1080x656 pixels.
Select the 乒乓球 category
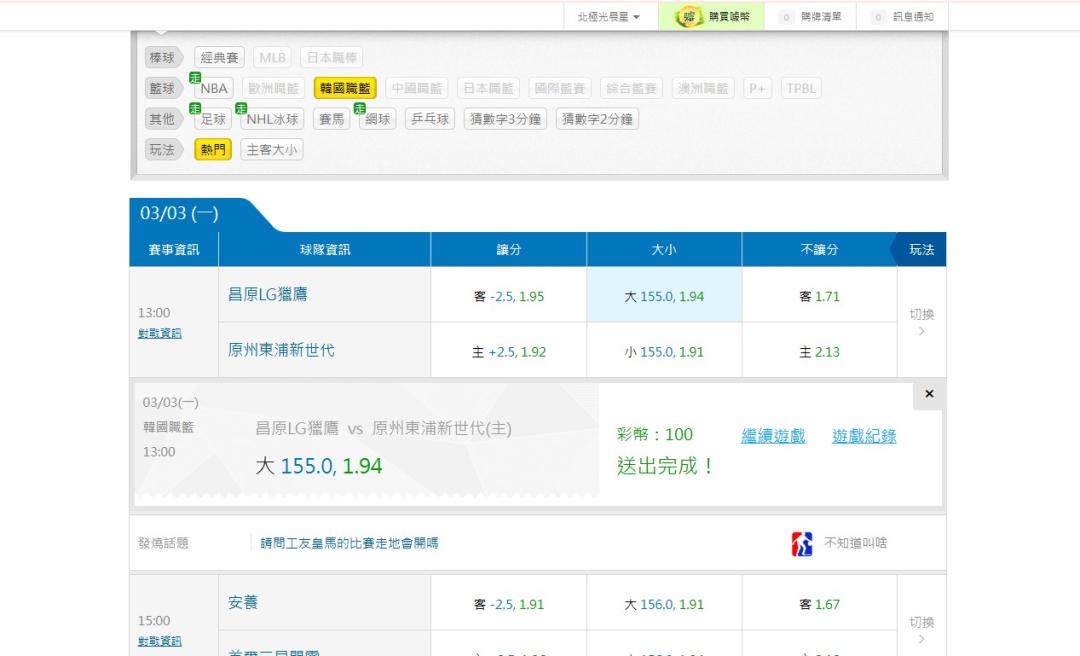[430, 119]
